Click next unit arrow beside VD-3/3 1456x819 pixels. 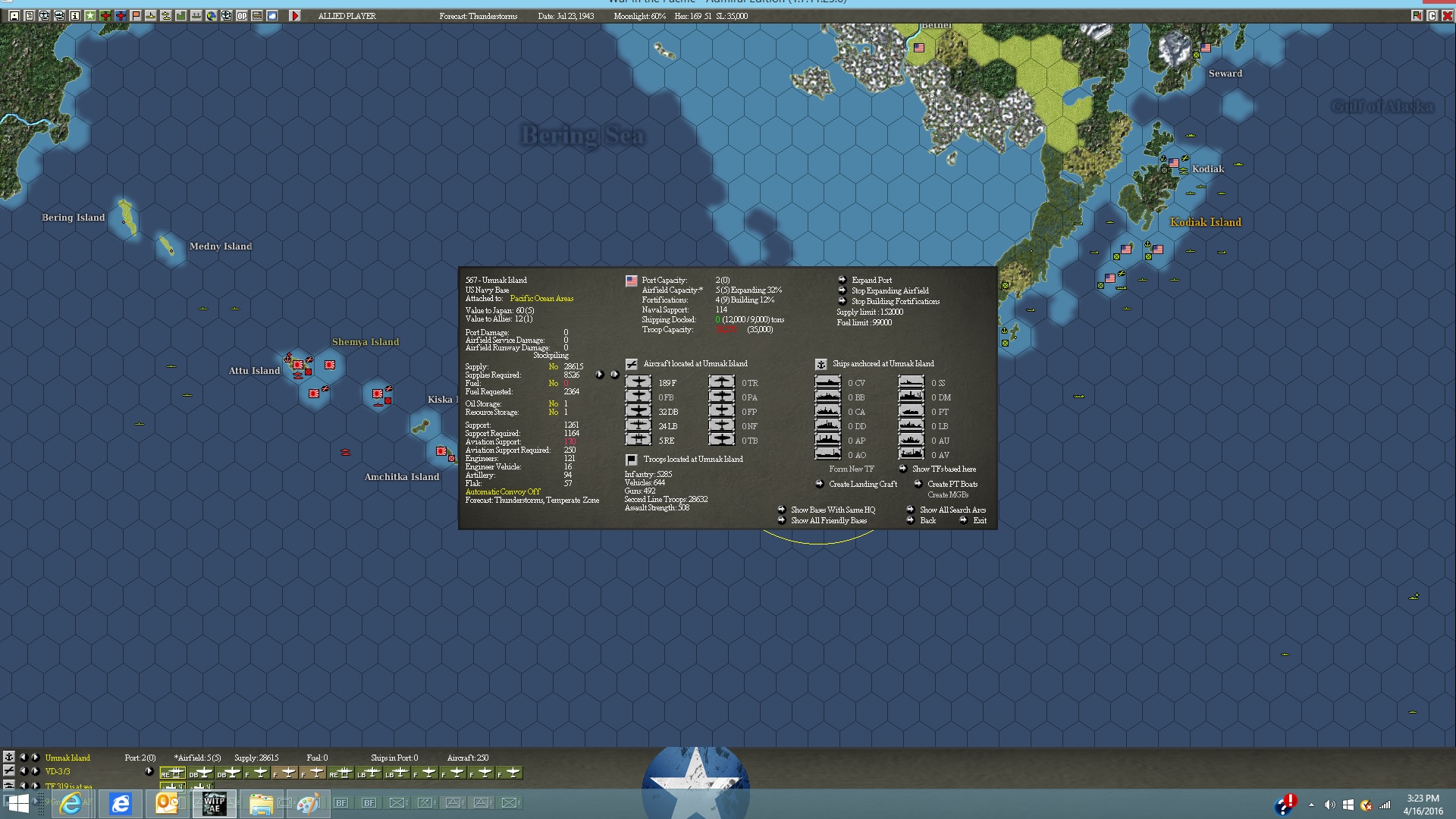[35, 770]
